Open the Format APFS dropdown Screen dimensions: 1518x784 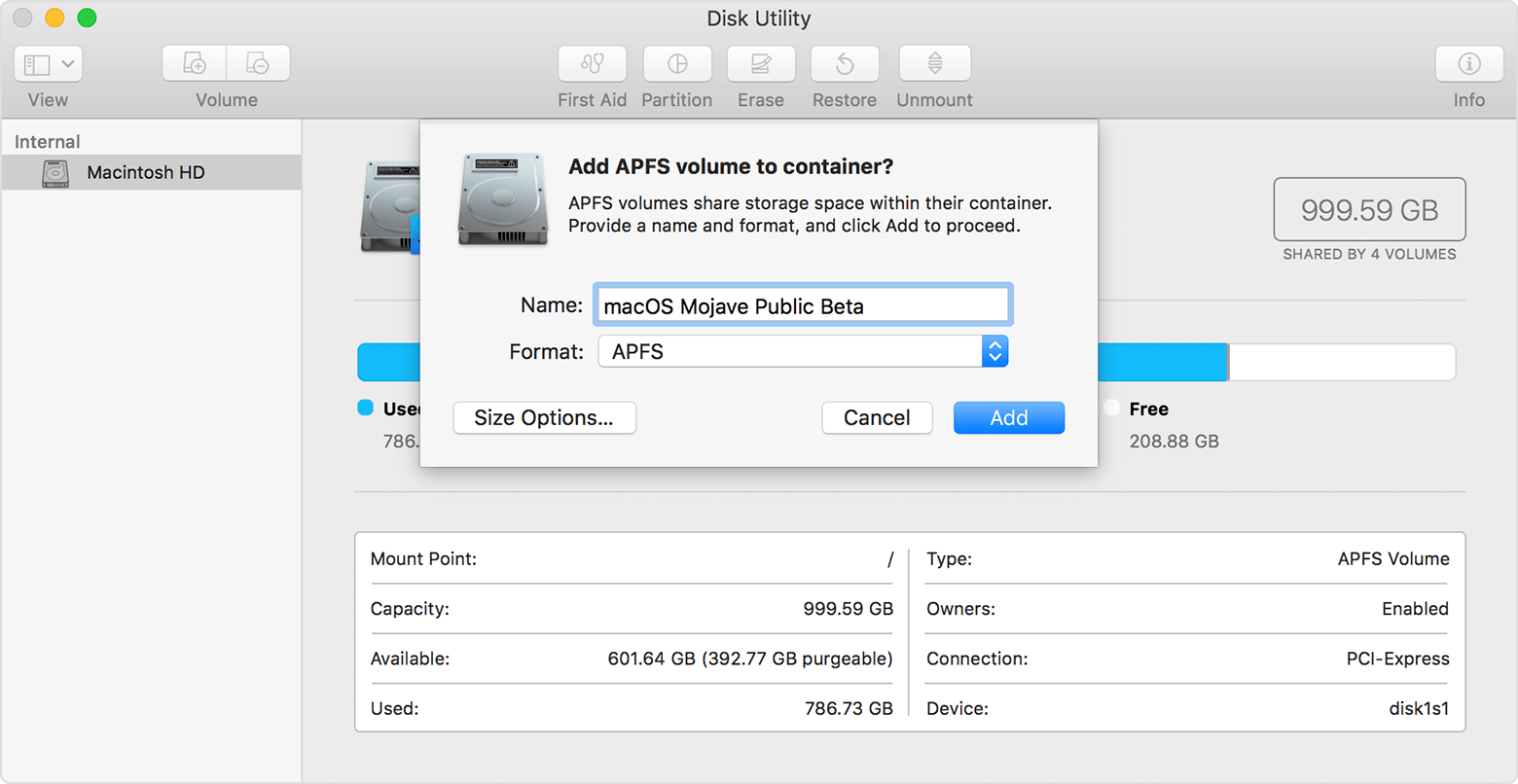pyautogui.click(x=803, y=351)
